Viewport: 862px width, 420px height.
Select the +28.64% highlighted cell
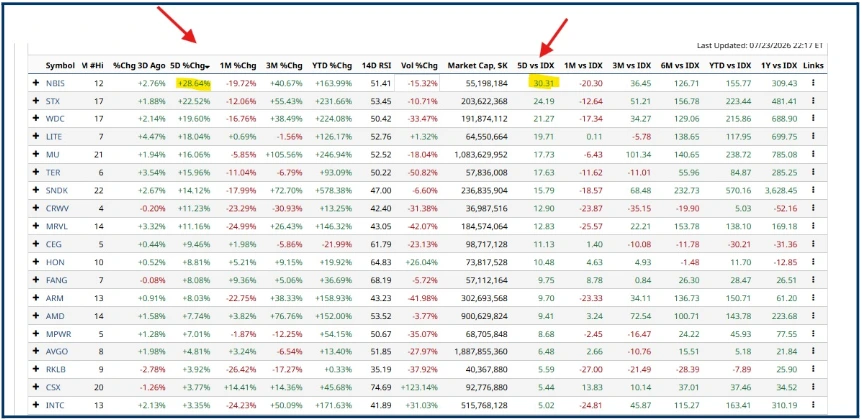[194, 84]
